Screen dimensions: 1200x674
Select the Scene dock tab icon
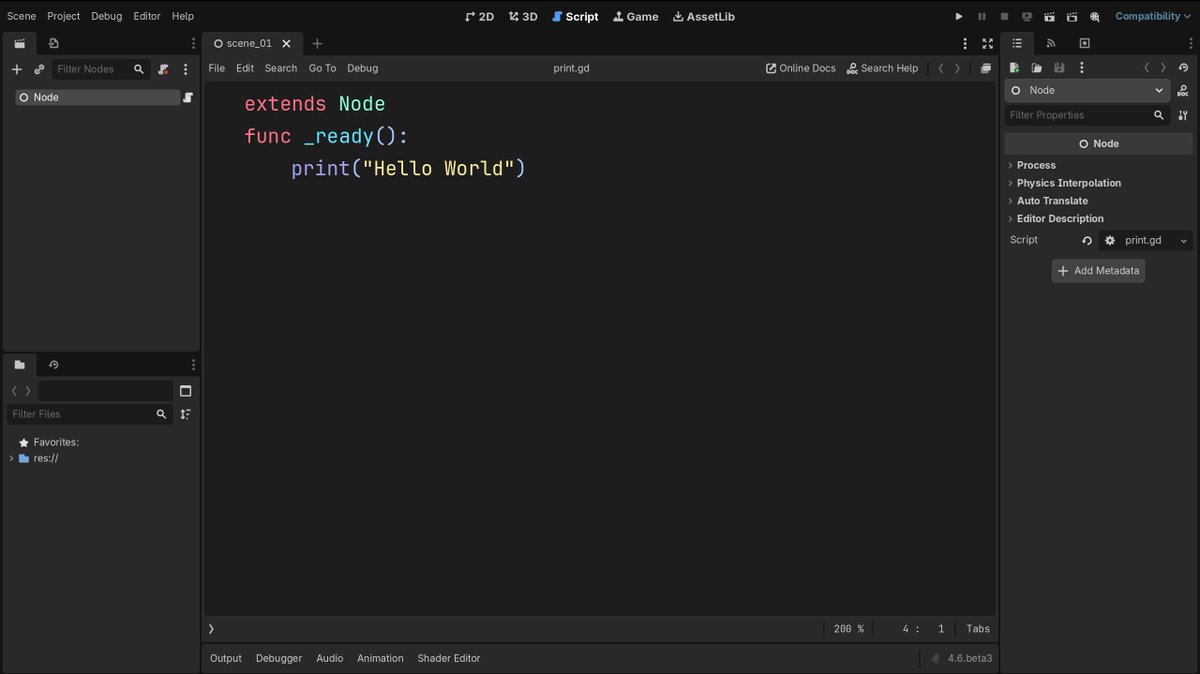(x=19, y=43)
